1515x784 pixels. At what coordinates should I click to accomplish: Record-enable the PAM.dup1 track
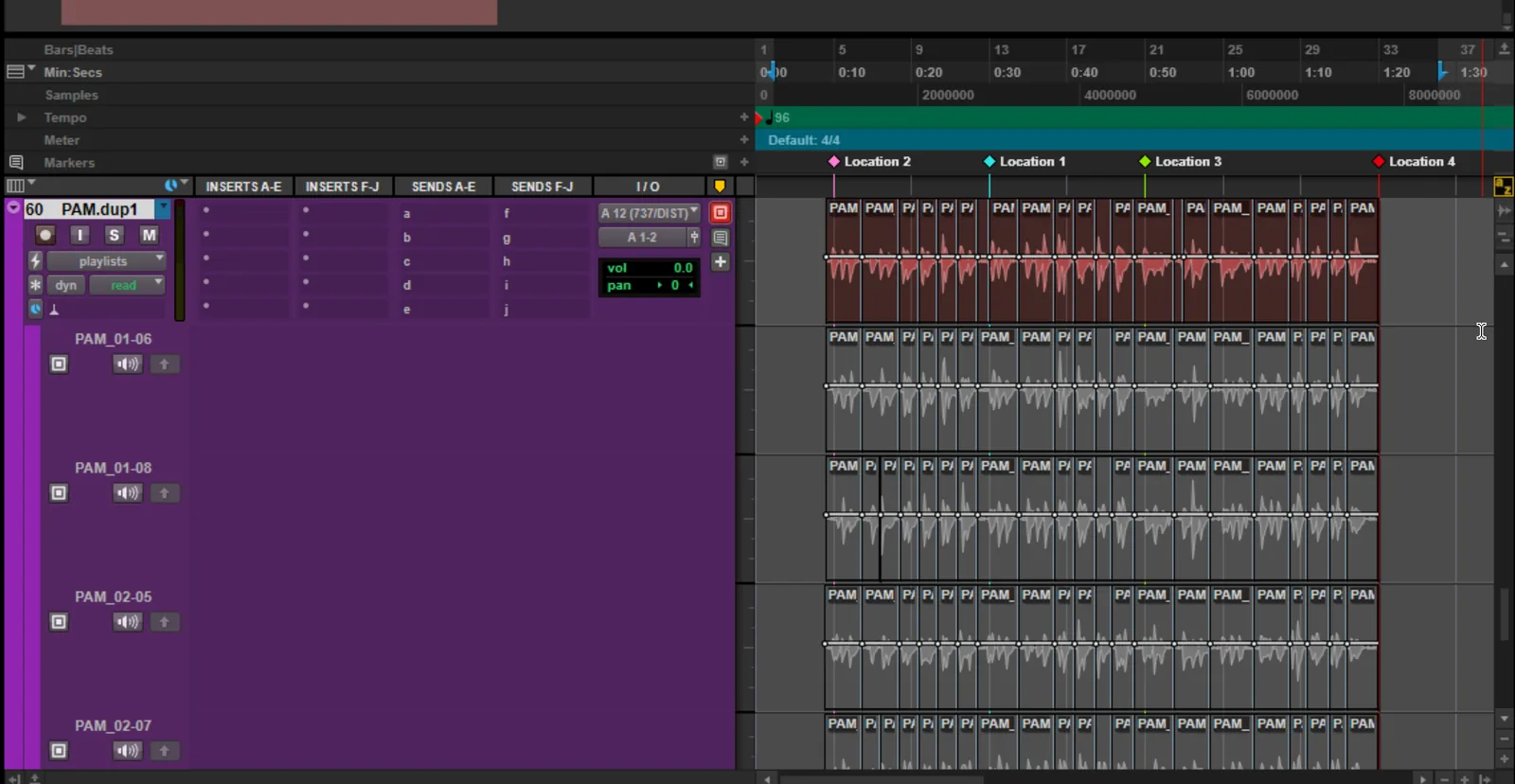(x=45, y=235)
